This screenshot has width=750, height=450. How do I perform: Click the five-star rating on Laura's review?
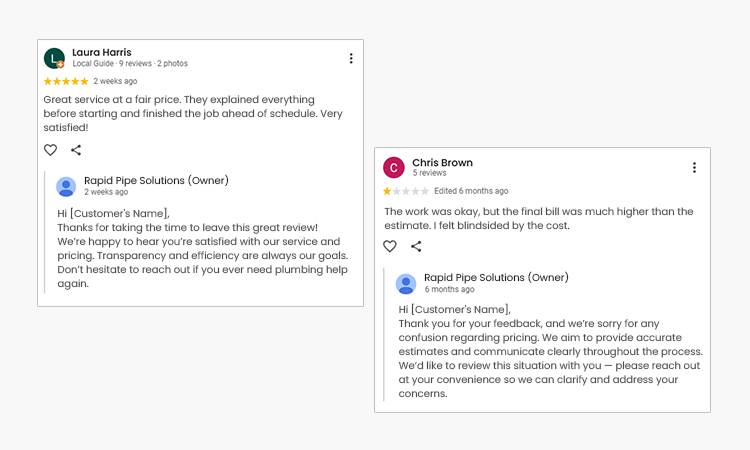66,81
